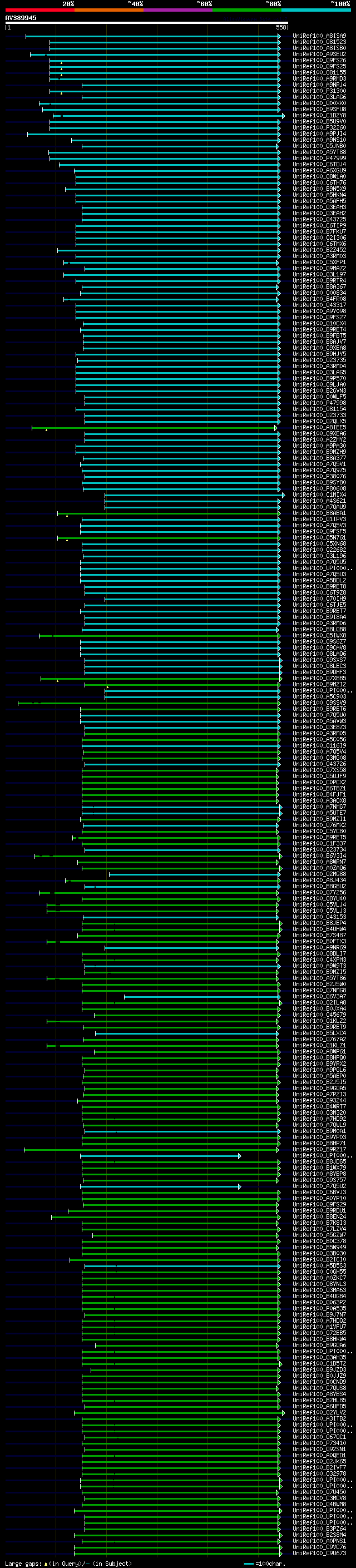Click the cyan ~100% identity legend segment
This screenshot has height=1568, width=356.
click(316, 10)
